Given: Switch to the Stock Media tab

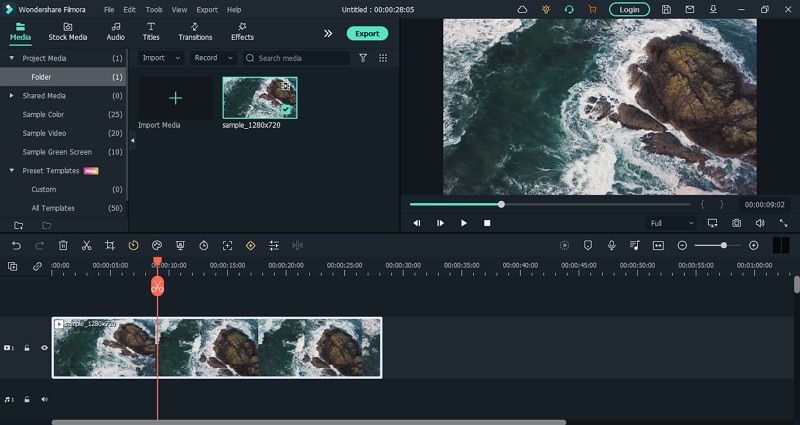Looking at the screenshot, I should [x=68, y=32].
